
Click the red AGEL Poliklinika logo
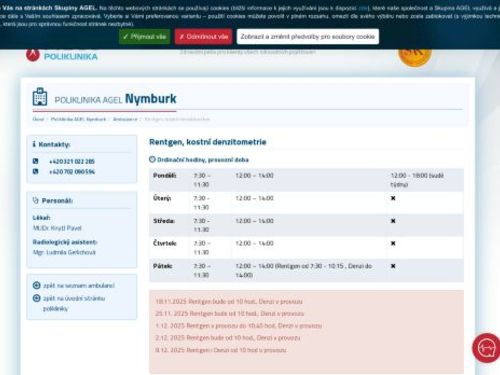33,55
